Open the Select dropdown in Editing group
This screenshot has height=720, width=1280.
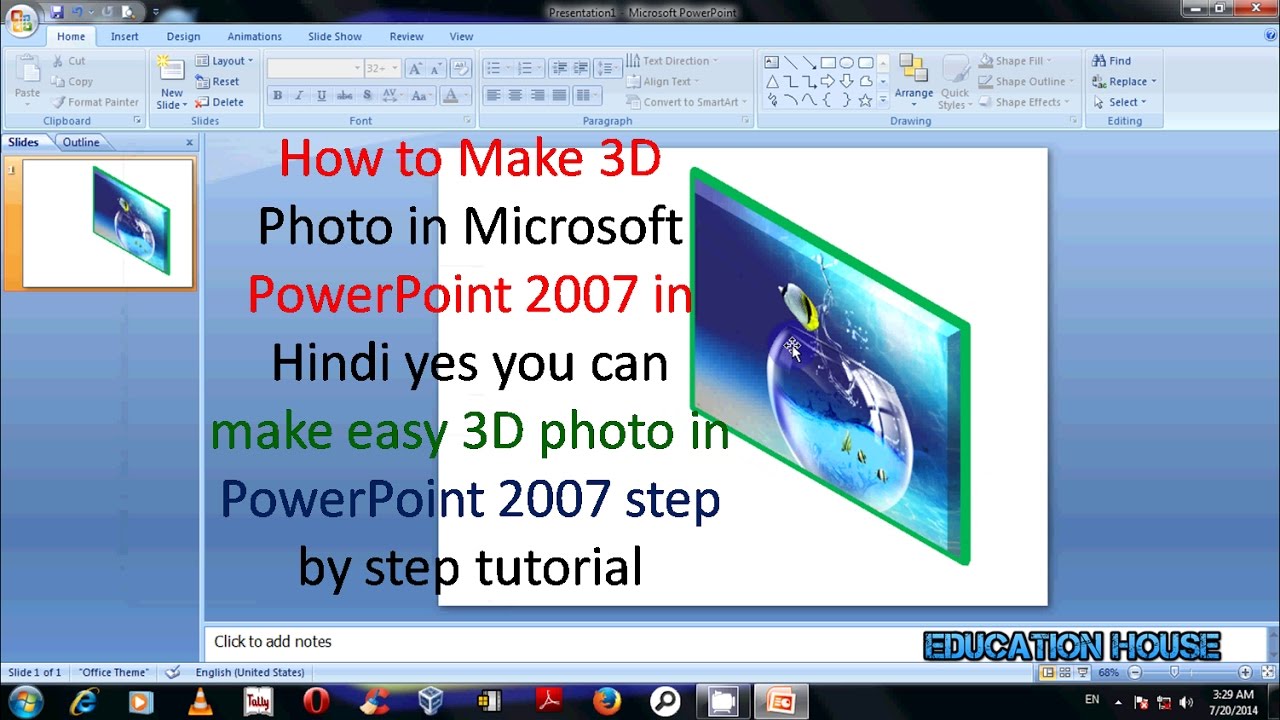coord(1120,102)
